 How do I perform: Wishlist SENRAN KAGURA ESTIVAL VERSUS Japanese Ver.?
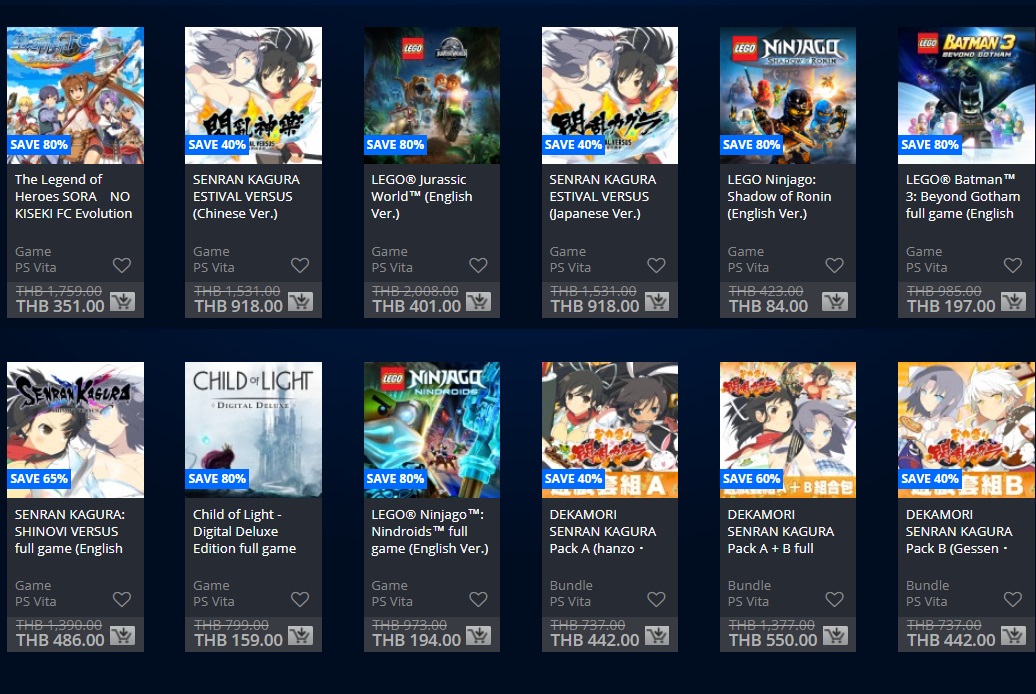pos(656,265)
